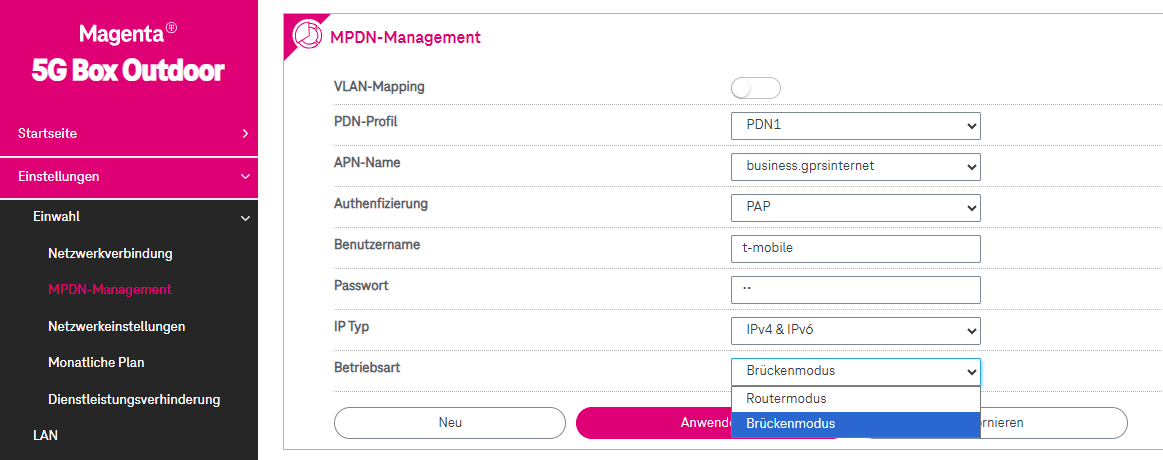Select Einwahl in the sidebar
This screenshot has height=460, width=1163.
[56, 217]
